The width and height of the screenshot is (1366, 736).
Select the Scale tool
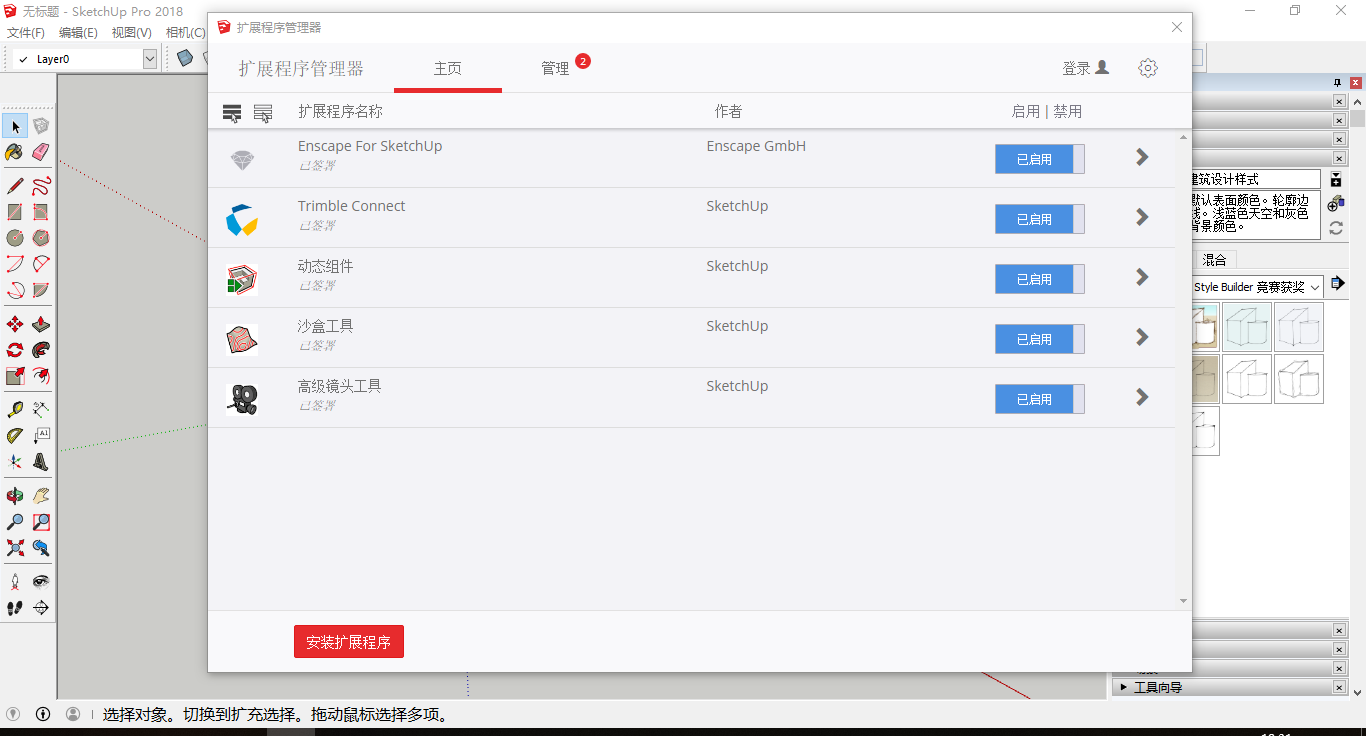coord(15,376)
